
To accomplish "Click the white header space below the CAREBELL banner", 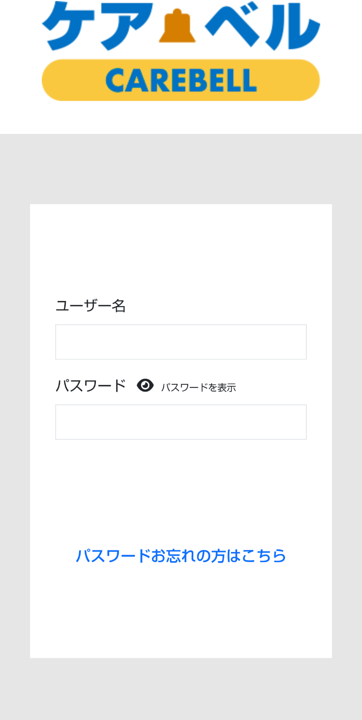I will (181, 118).
